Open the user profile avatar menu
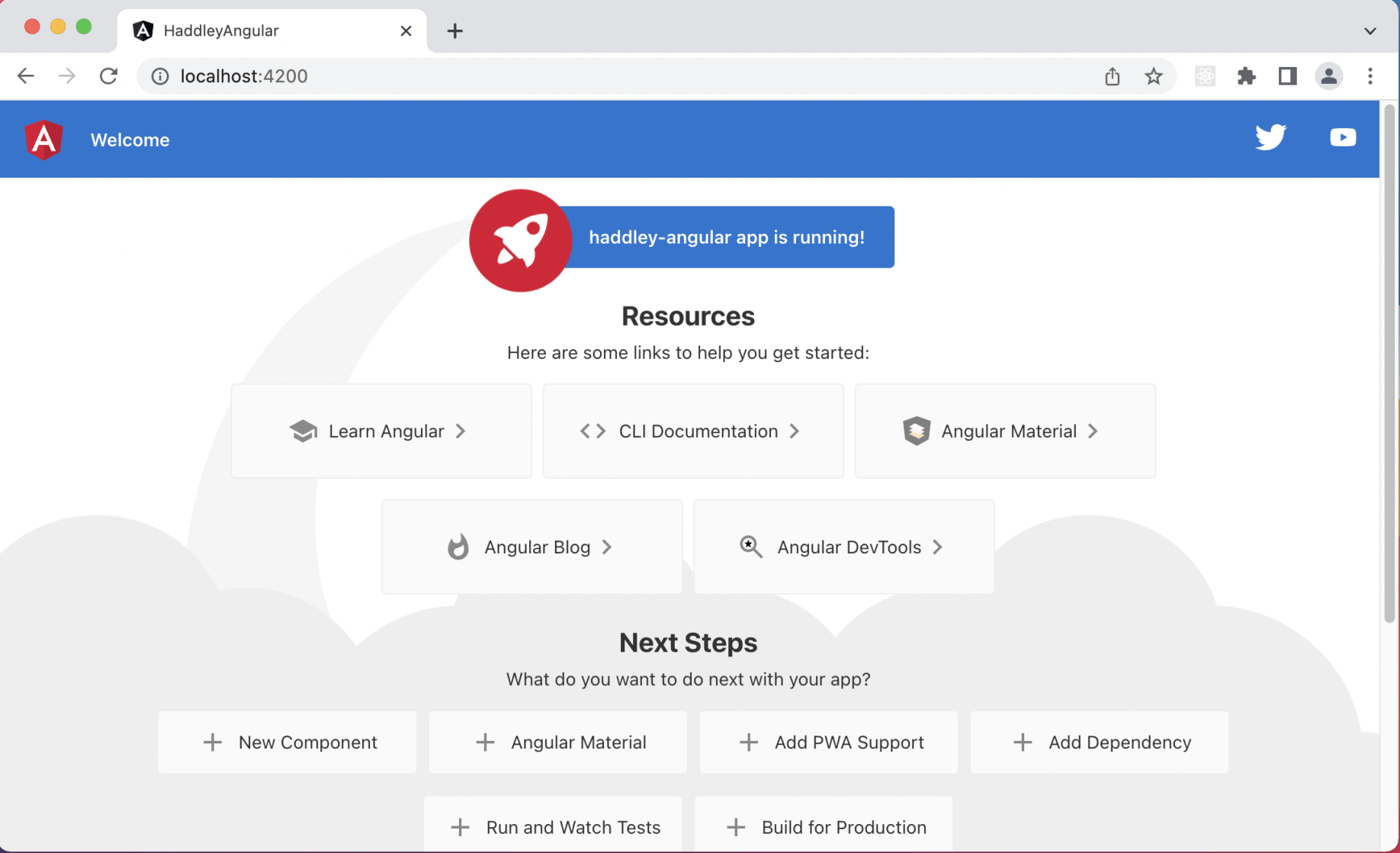1400x853 pixels. pos(1328,76)
